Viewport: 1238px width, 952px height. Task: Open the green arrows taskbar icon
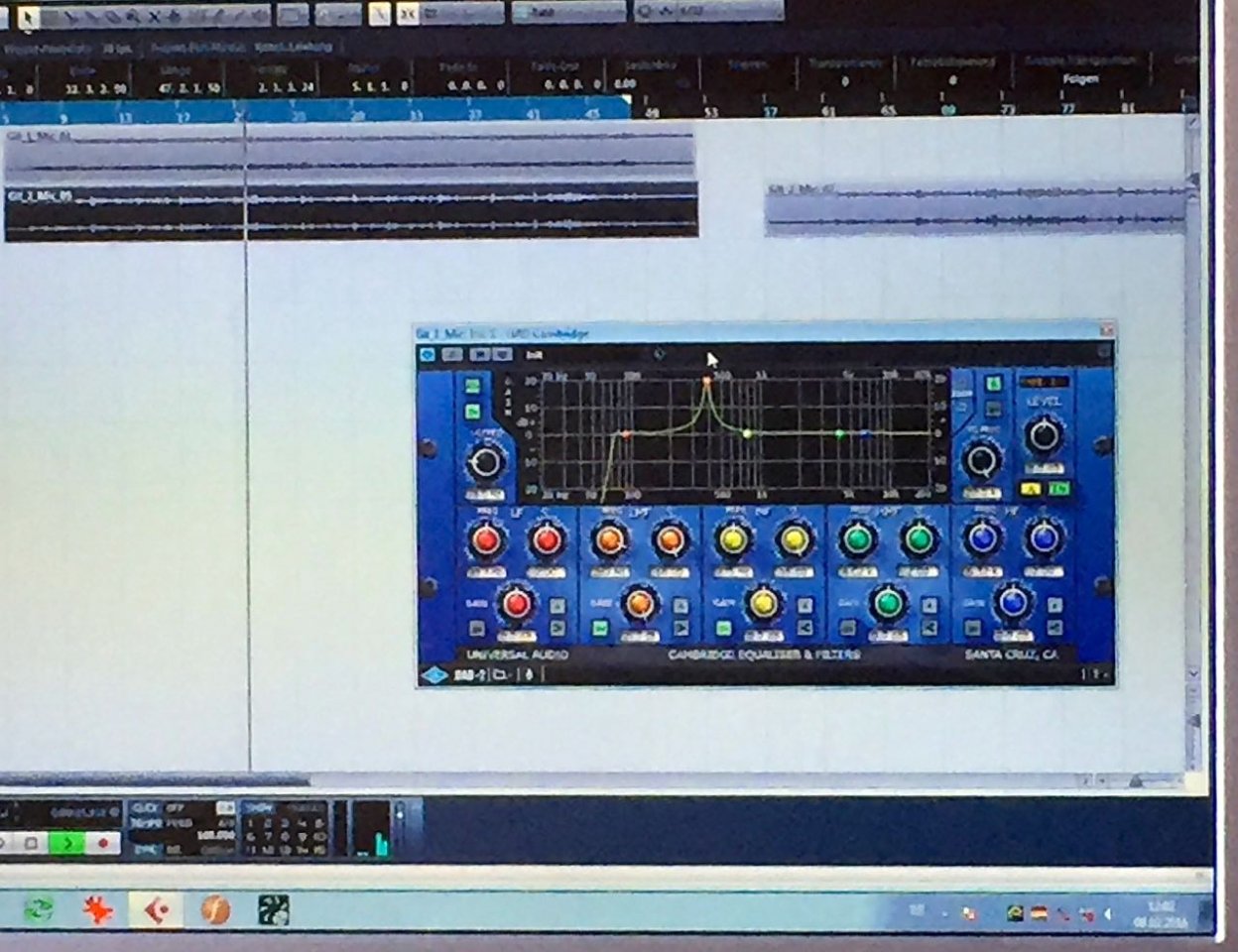pyautogui.click(x=40, y=909)
